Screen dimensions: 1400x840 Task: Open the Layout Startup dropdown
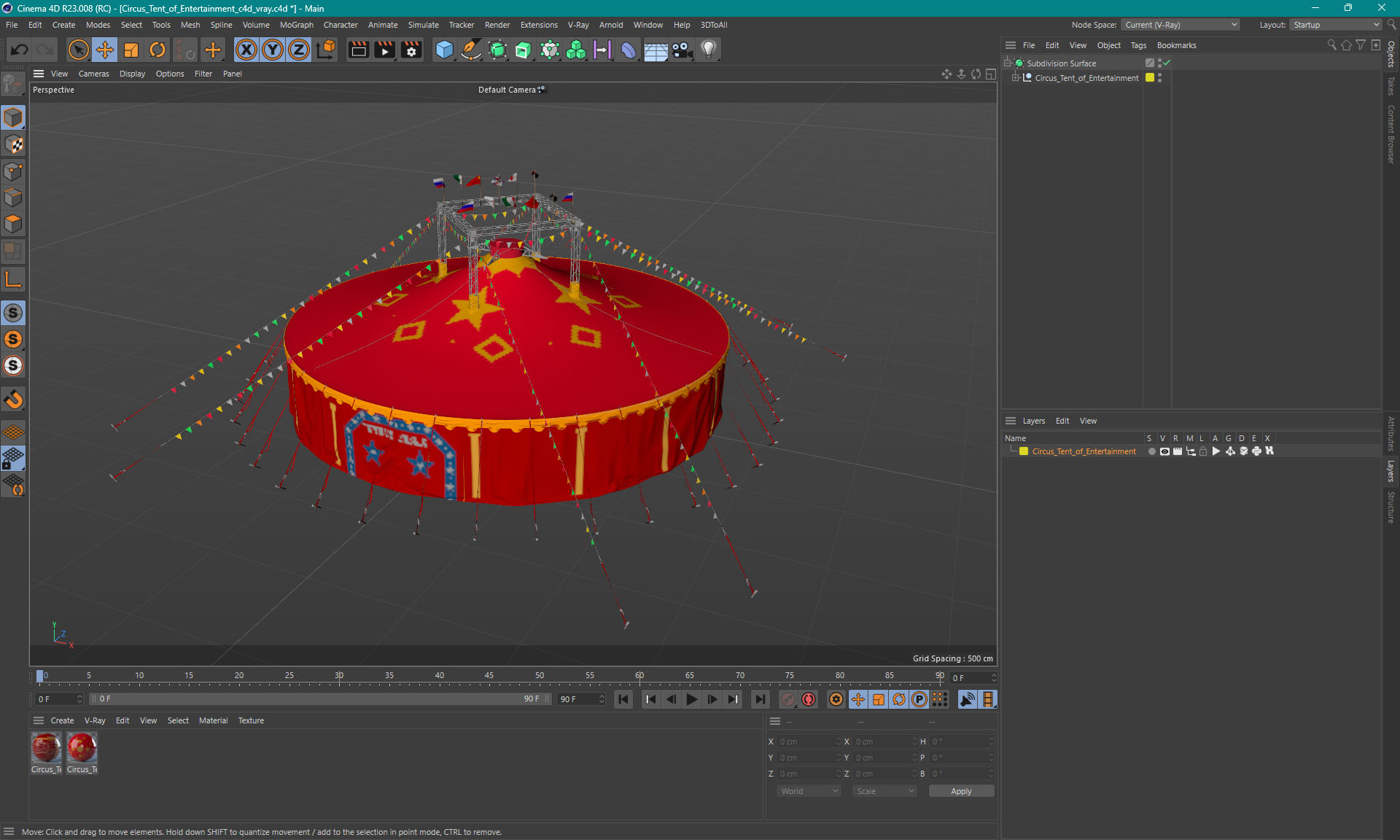[1336, 25]
